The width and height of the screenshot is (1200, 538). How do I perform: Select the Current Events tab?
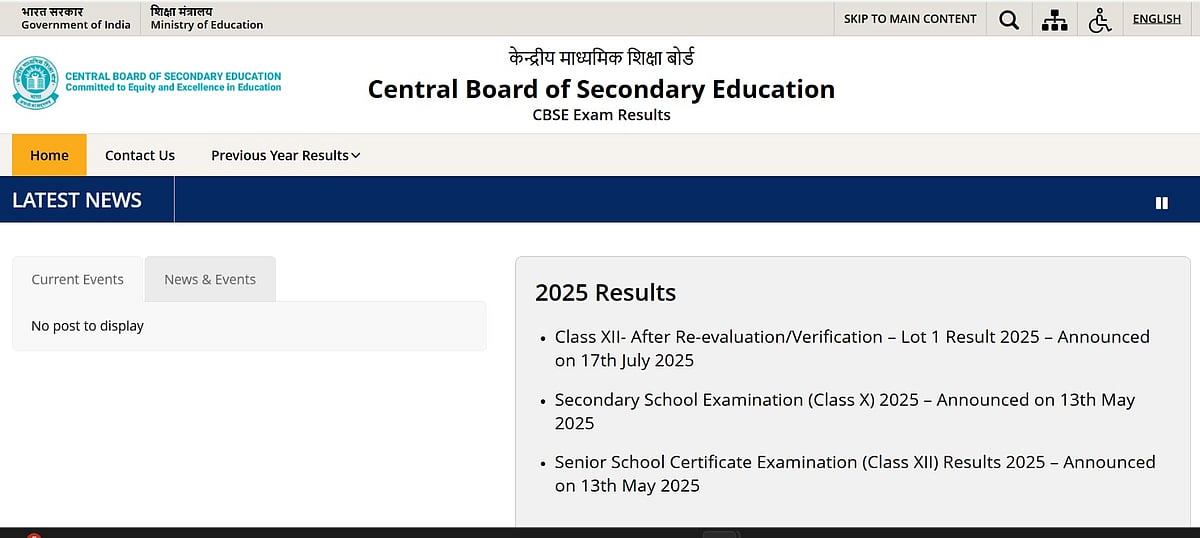tap(78, 279)
